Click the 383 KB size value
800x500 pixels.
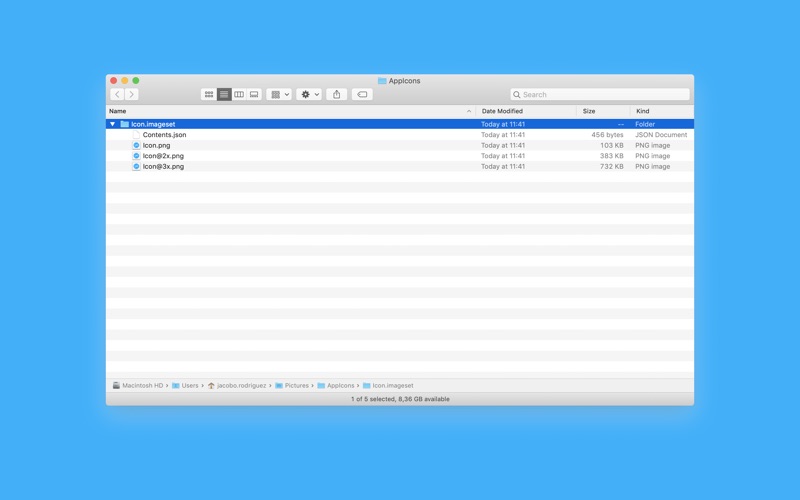coord(612,156)
